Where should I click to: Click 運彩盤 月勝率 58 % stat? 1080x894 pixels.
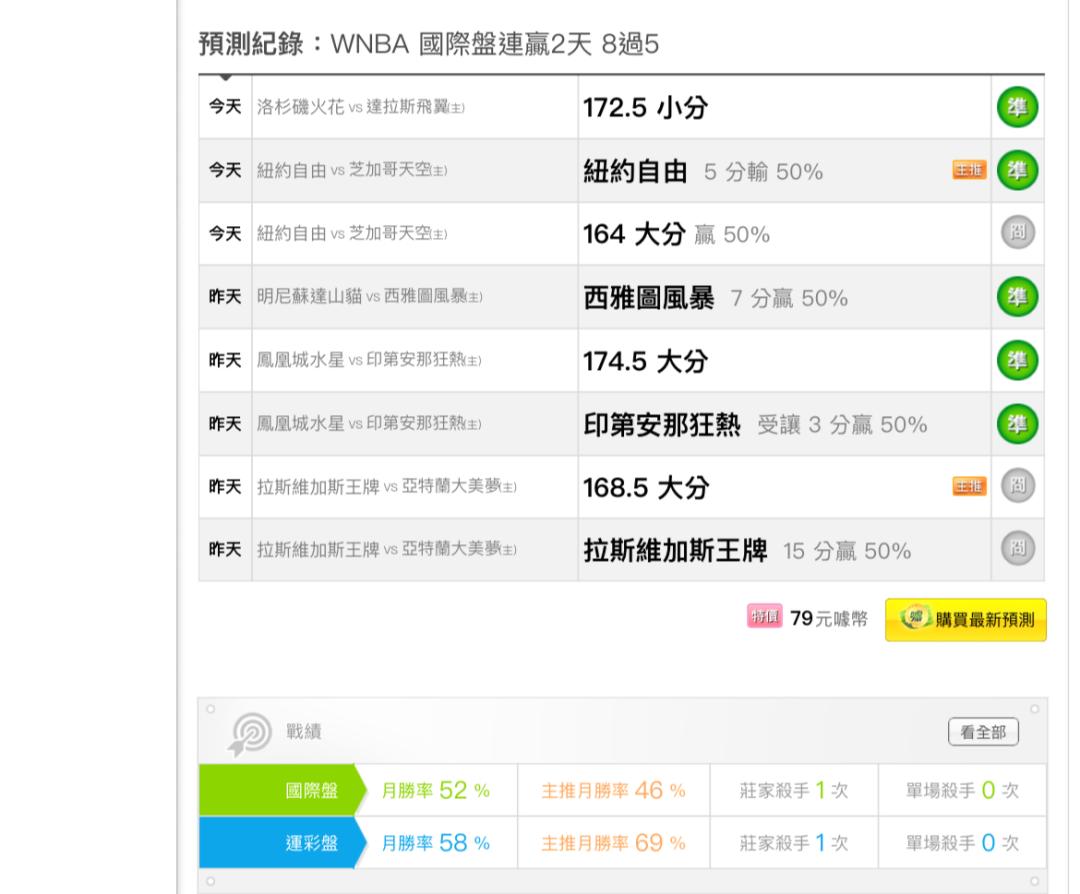click(436, 843)
